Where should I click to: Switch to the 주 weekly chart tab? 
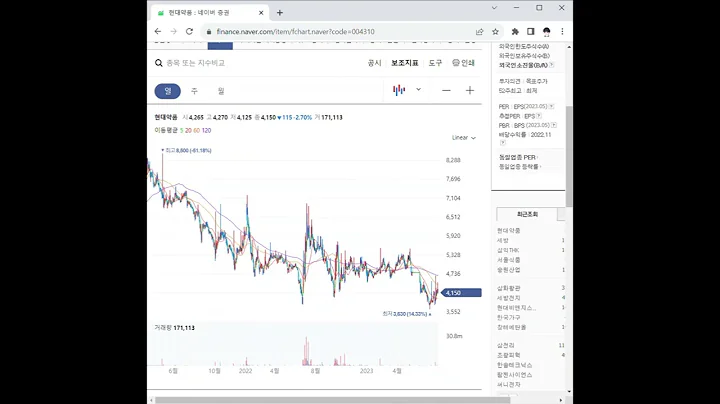[194, 91]
